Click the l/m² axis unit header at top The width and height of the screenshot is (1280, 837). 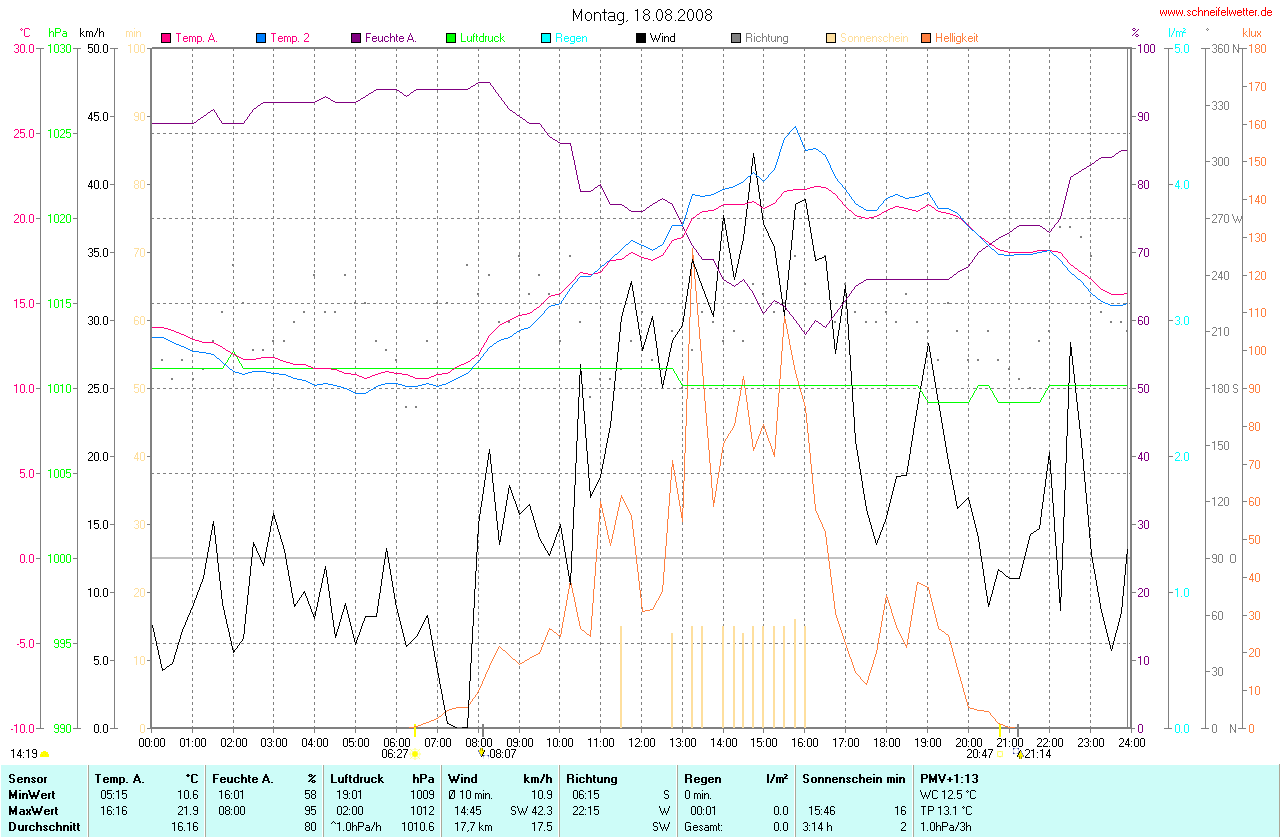point(1179,33)
